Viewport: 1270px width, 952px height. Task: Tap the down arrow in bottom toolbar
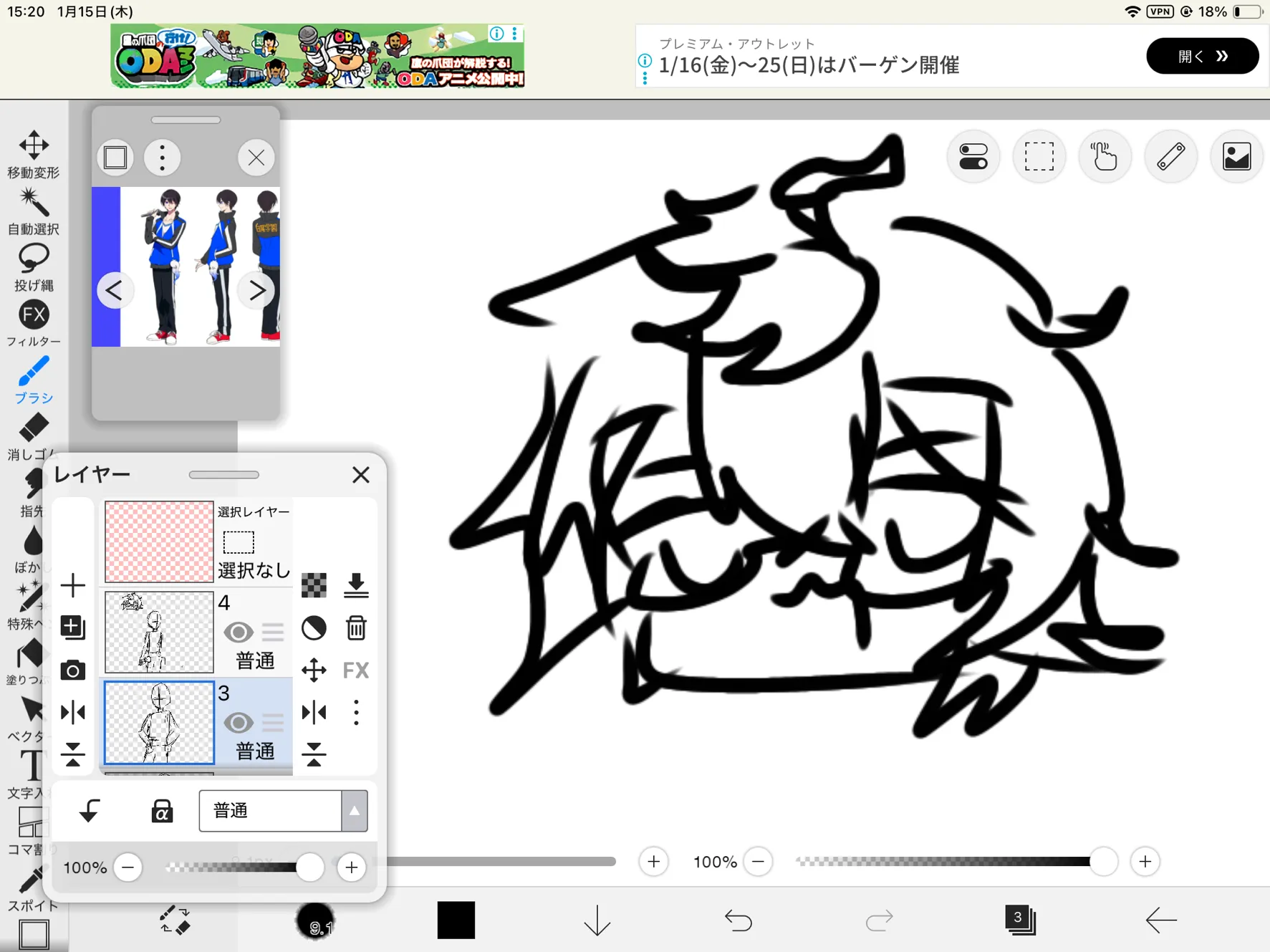click(x=597, y=920)
